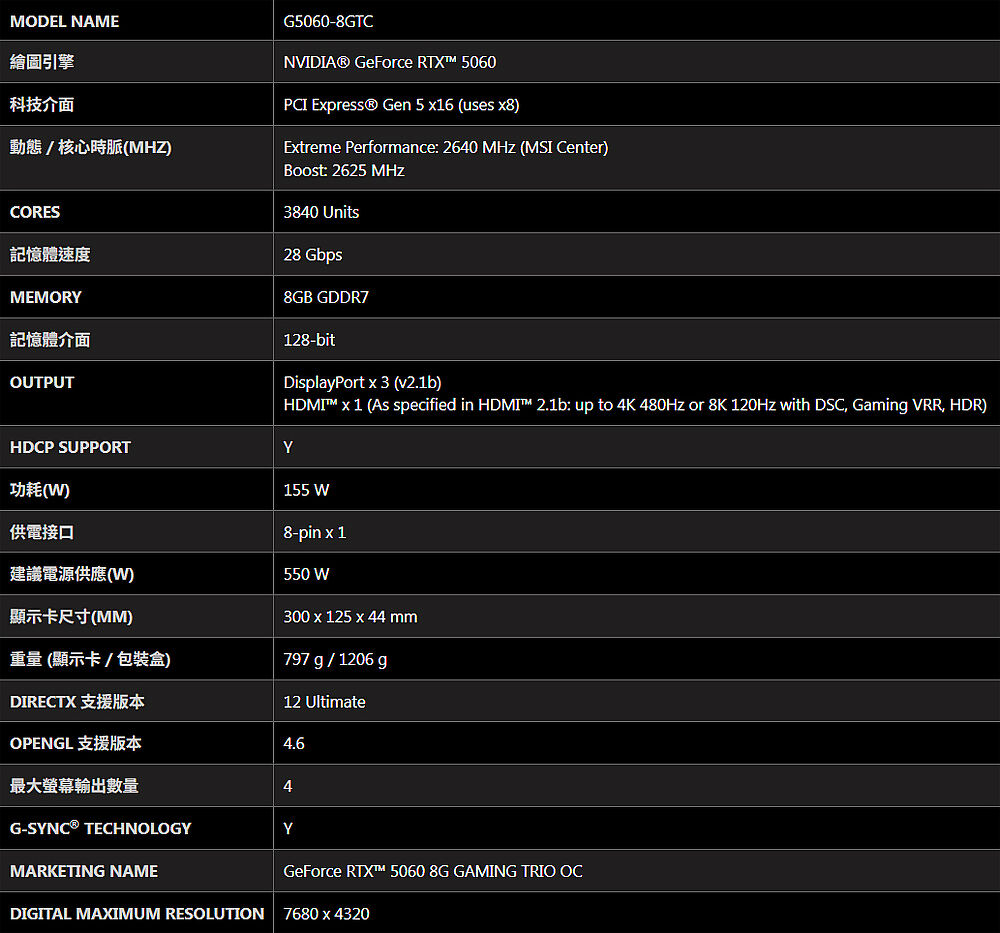
Task: Click the Extreme Performance 2640 MHz line
Action: [445, 147]
